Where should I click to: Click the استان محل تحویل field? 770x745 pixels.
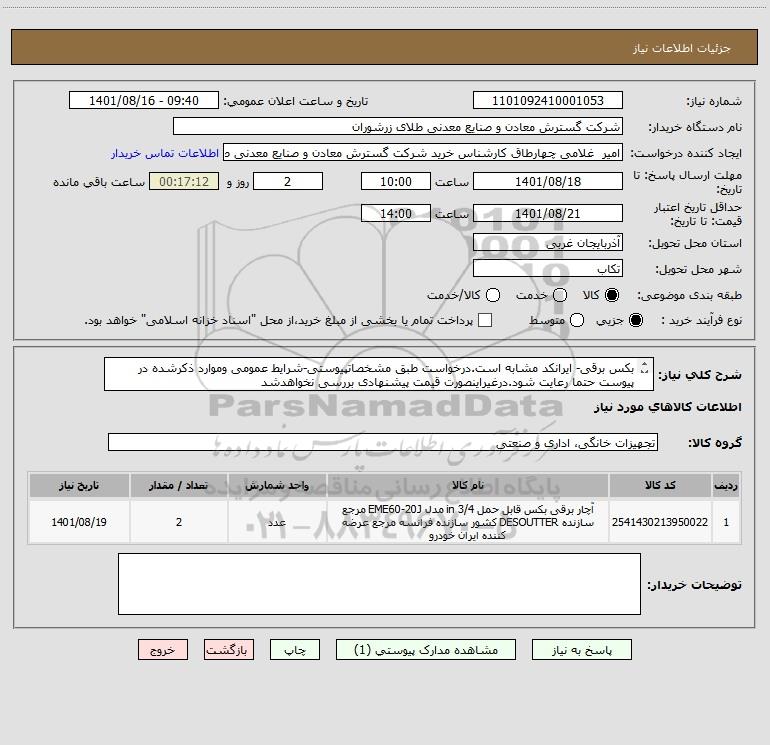(548, 242)
